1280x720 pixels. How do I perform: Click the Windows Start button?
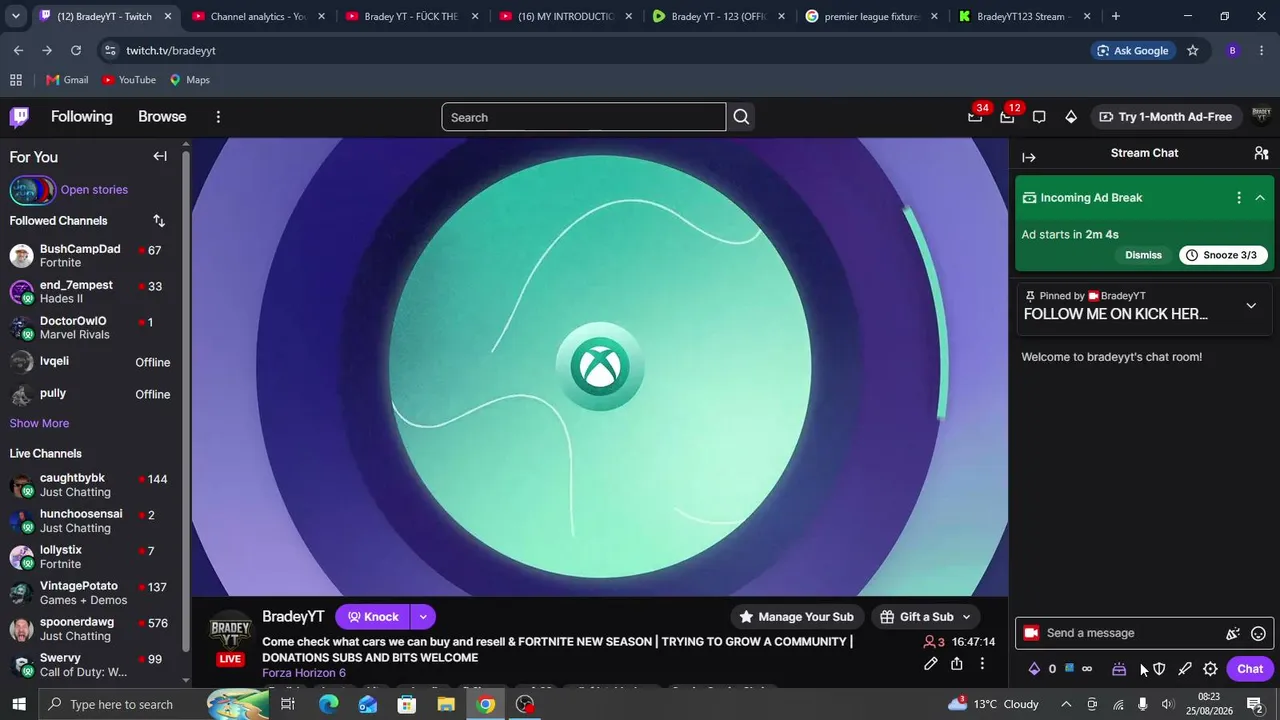click(x=19, y=704)
